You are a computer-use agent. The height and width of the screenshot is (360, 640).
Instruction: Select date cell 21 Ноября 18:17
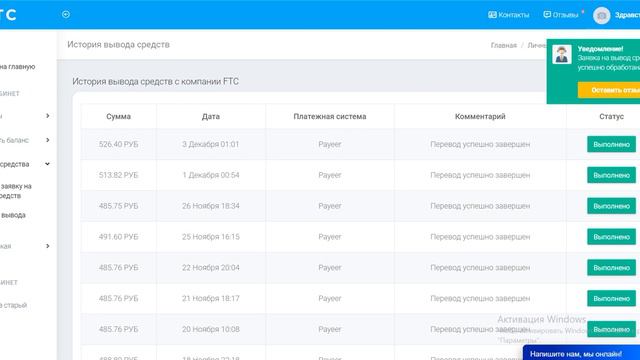pyautogui.click(x=211, y=298)
